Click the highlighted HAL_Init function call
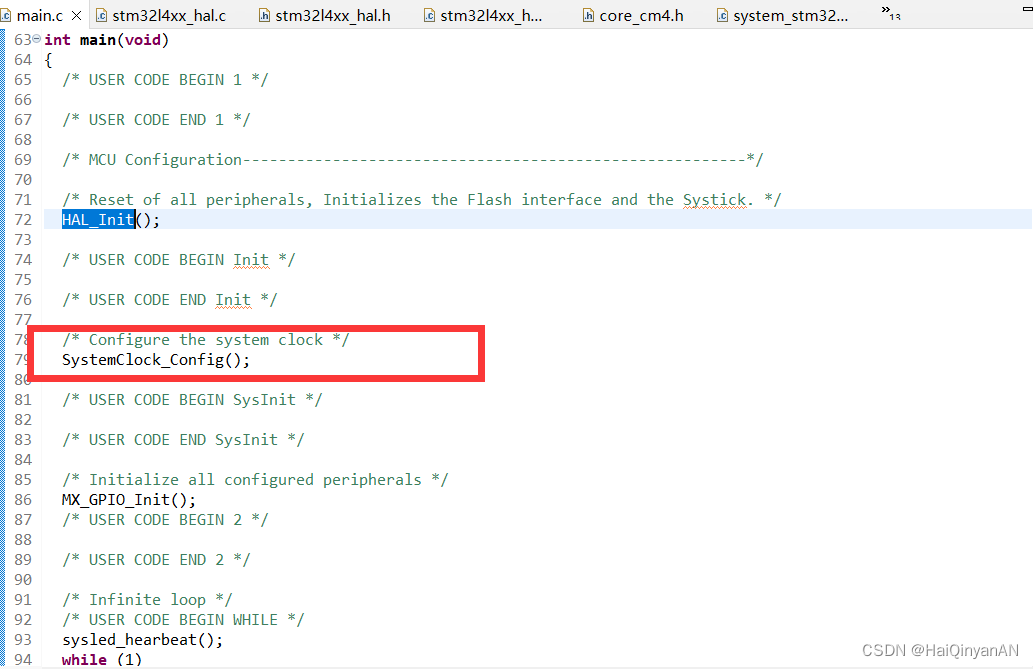1033x669 pixels. coord(96,219)
